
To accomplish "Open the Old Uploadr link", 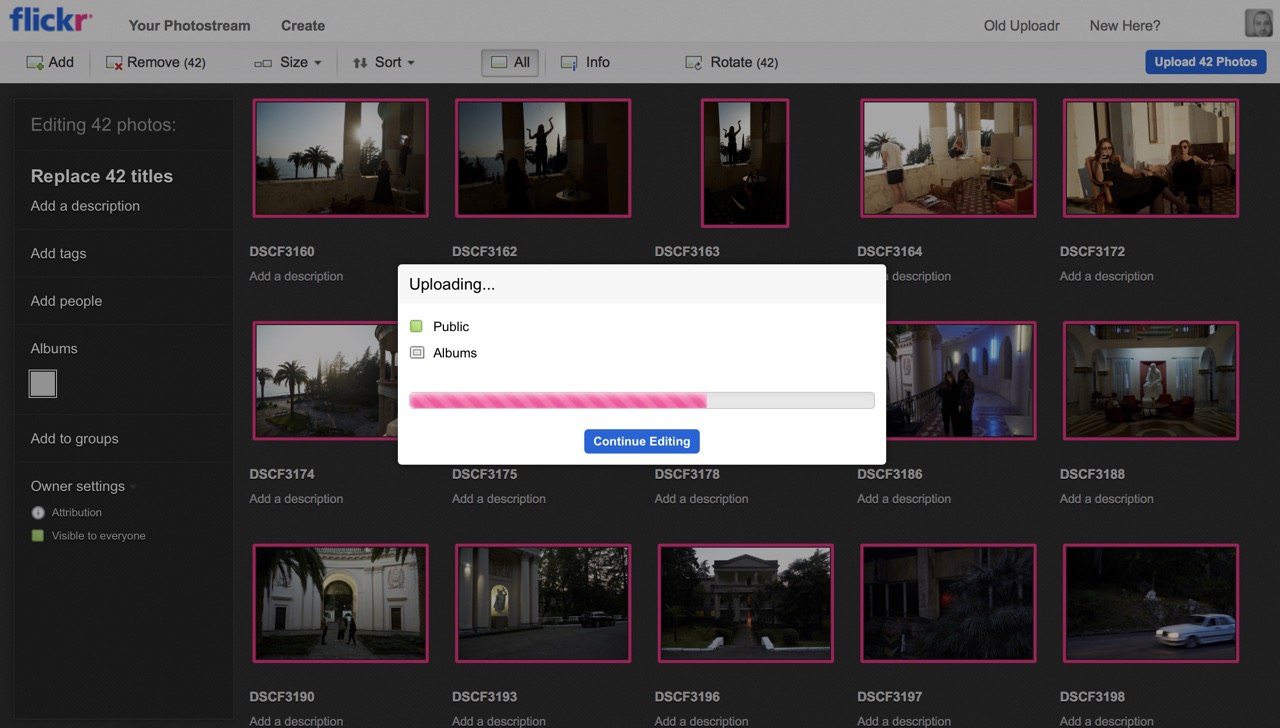I will pos(1022,25).
